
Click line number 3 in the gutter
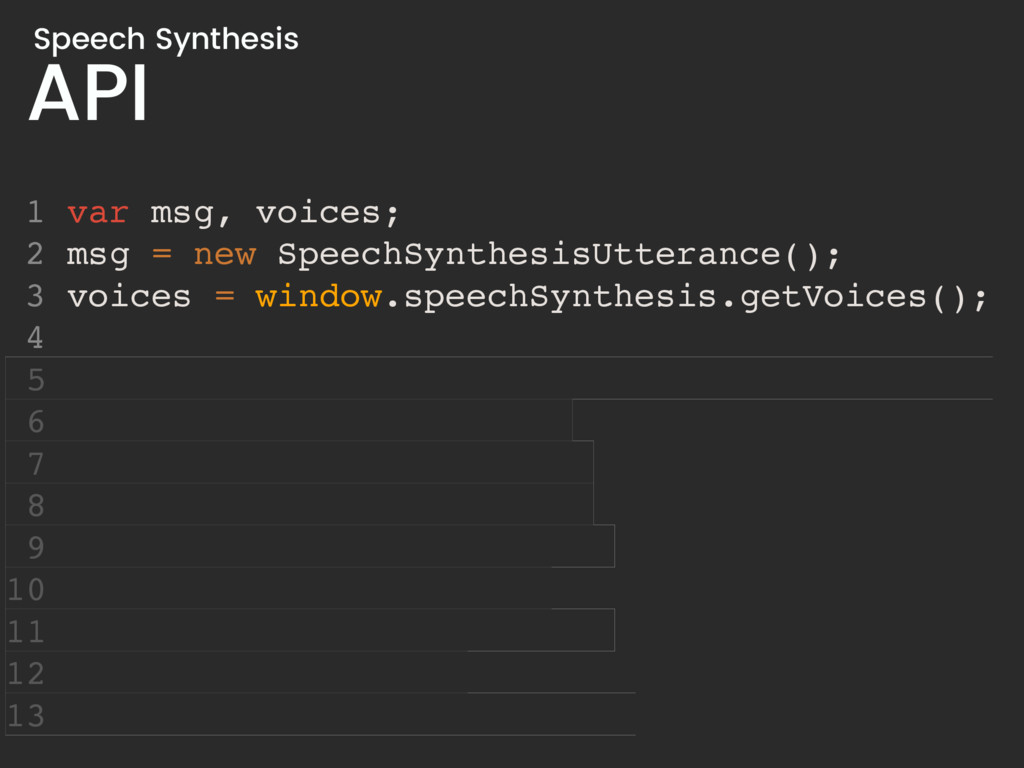[35, 296]
